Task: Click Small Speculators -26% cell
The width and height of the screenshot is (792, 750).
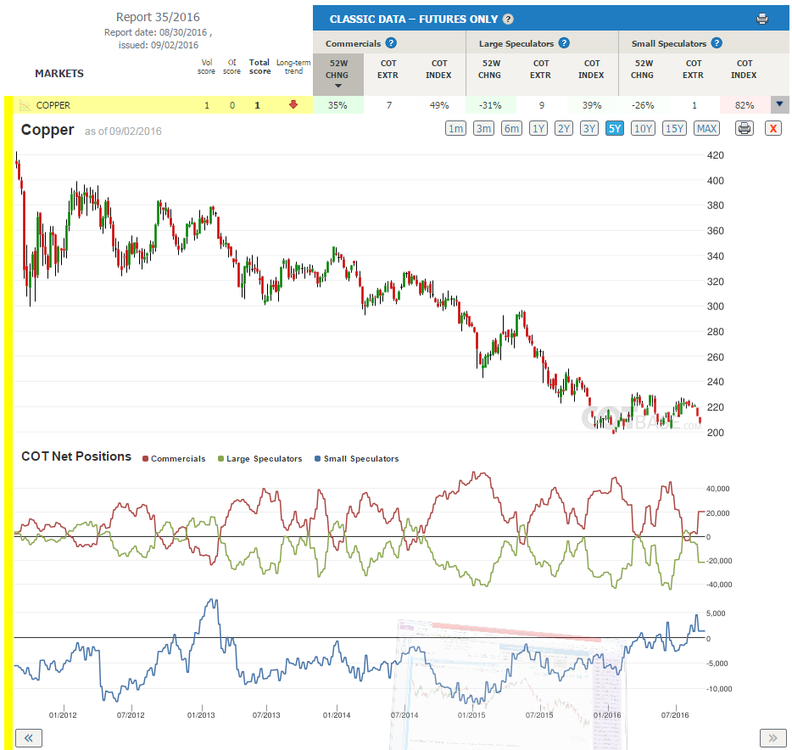Action: coord(643,105)
